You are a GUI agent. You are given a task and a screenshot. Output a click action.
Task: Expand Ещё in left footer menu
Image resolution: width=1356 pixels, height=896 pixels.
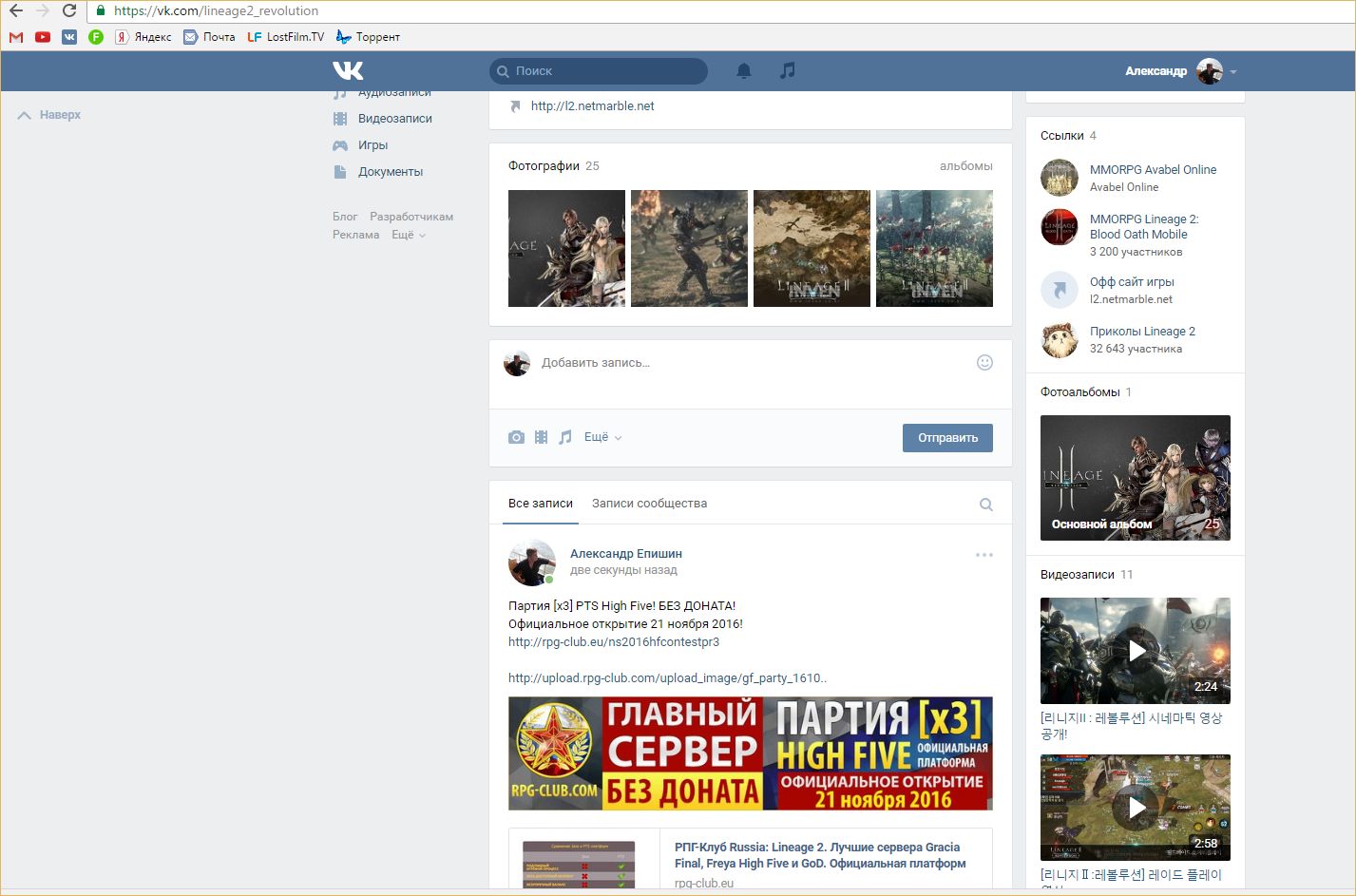click(x=409, y=235)
